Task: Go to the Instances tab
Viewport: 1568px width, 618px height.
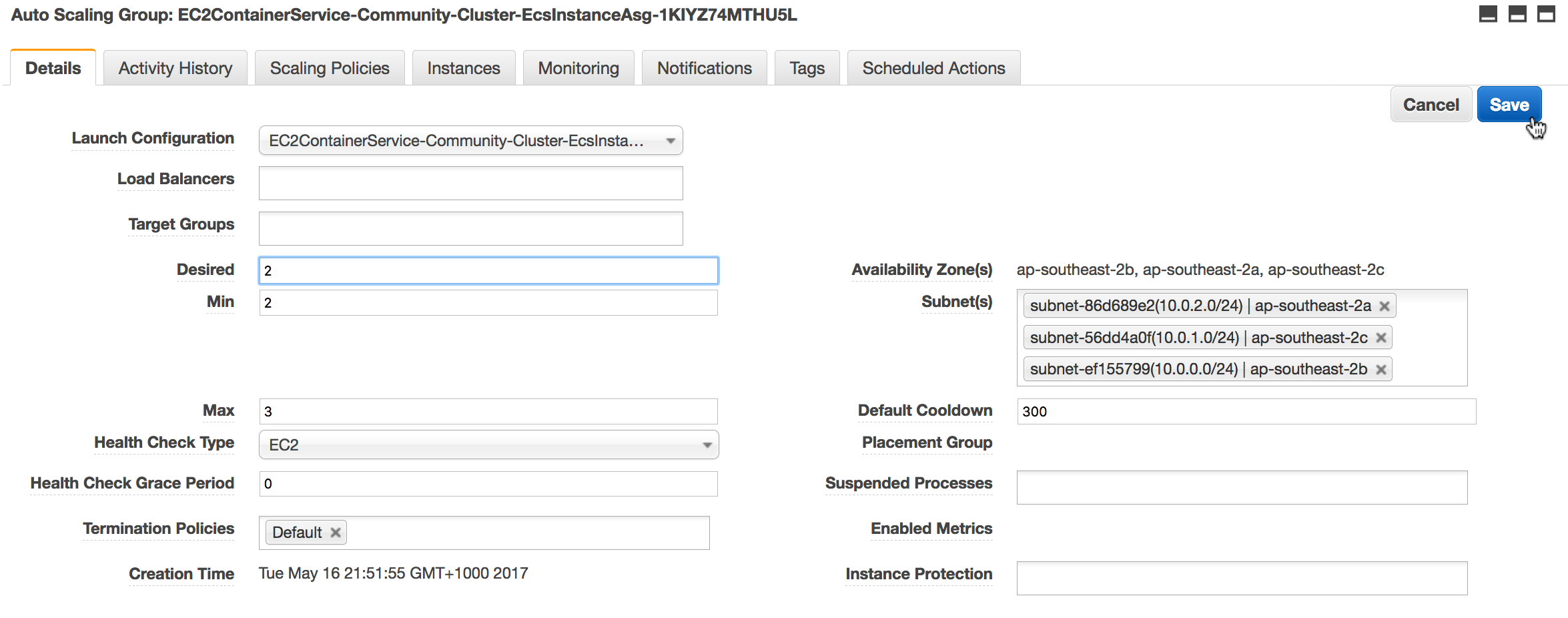Action: click(x=464, y=68)
